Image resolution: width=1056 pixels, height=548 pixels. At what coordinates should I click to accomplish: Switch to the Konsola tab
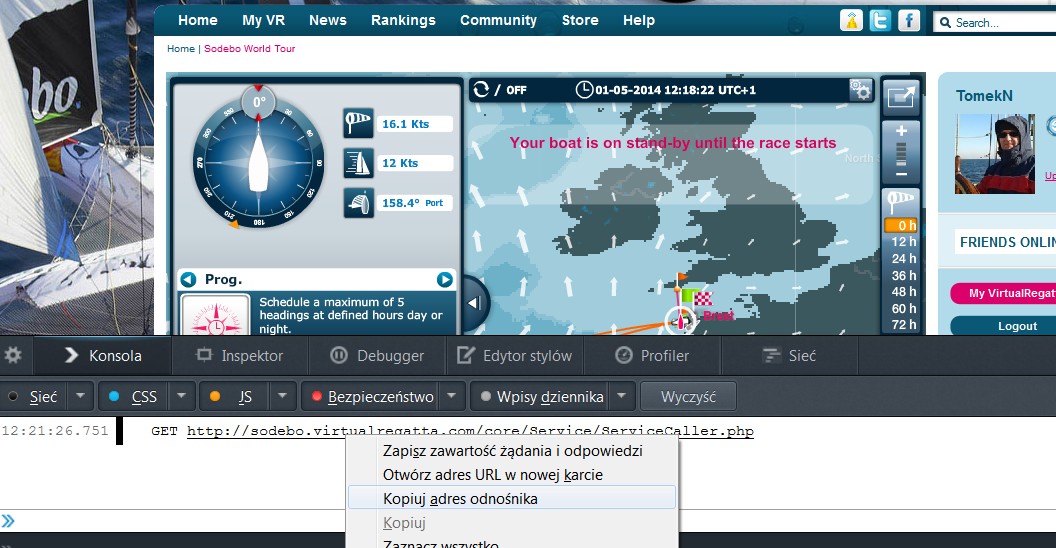102,355
